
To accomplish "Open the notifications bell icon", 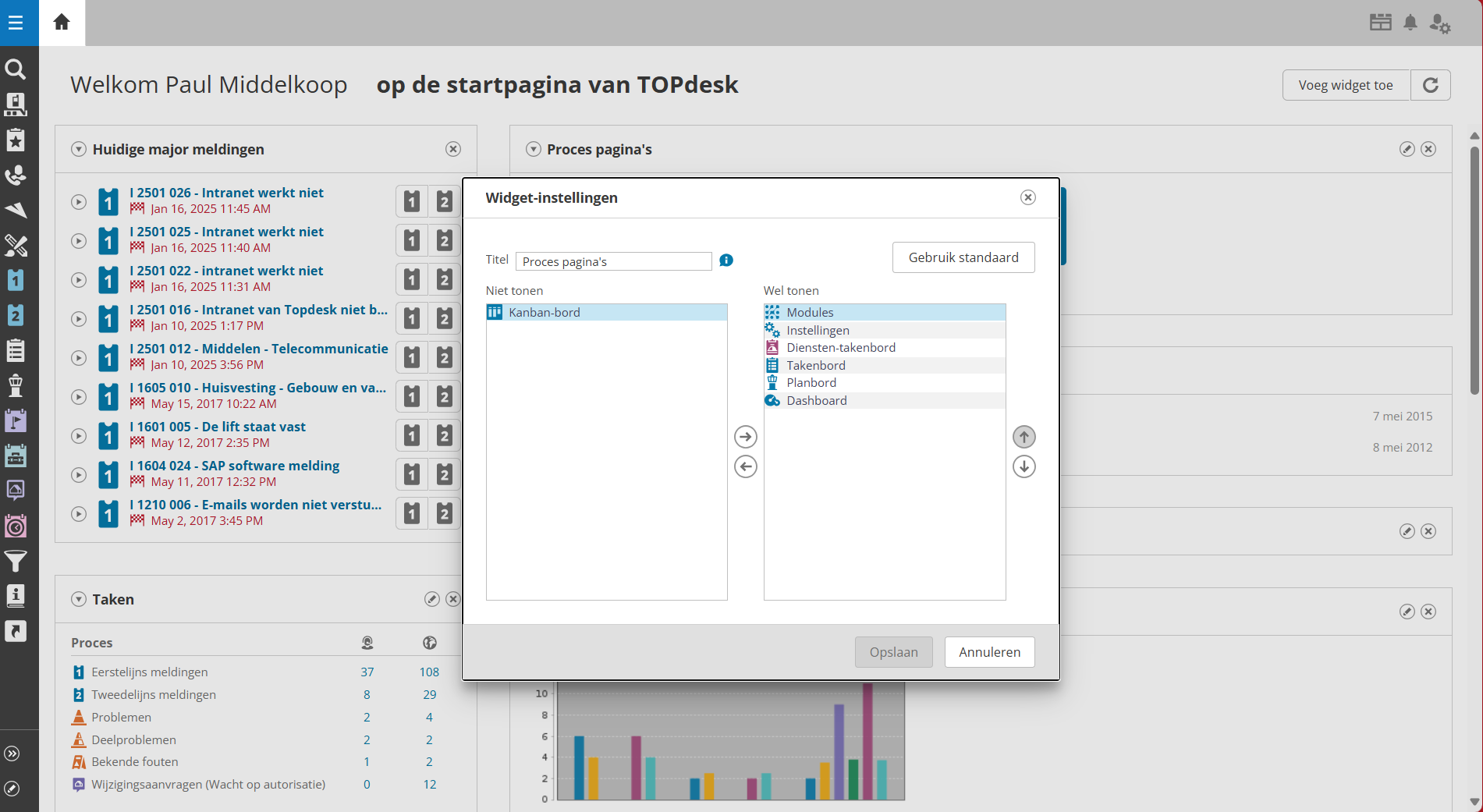I will [1410, 23].
